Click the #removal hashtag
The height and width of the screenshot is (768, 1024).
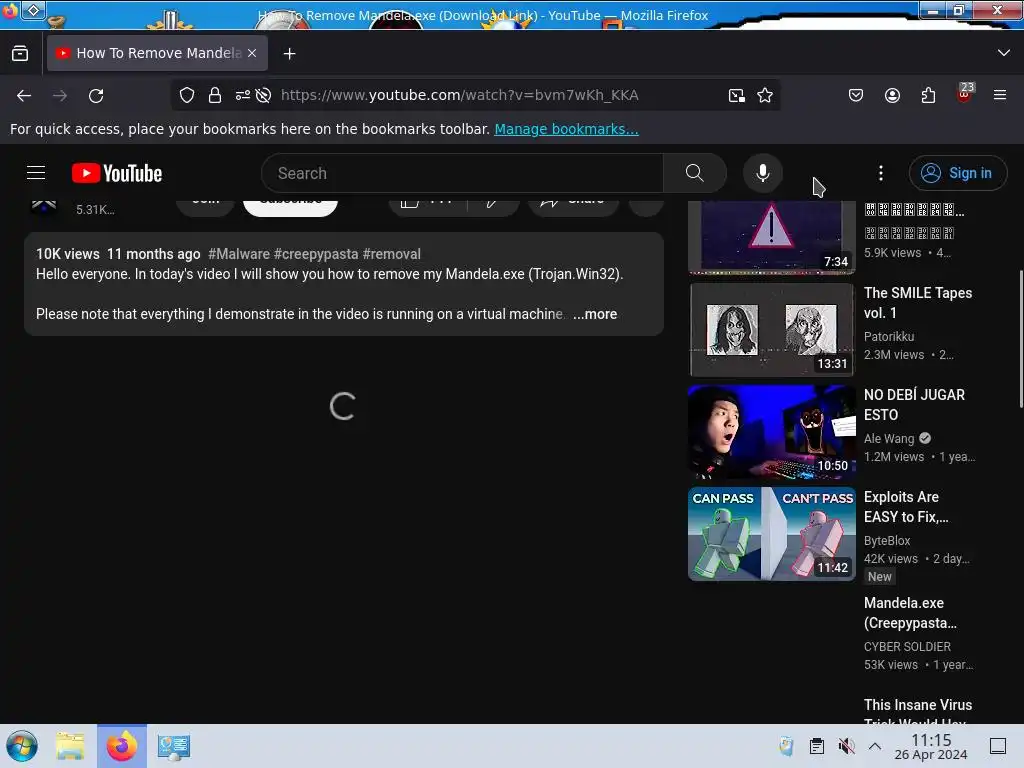click(x=392, y=254)
